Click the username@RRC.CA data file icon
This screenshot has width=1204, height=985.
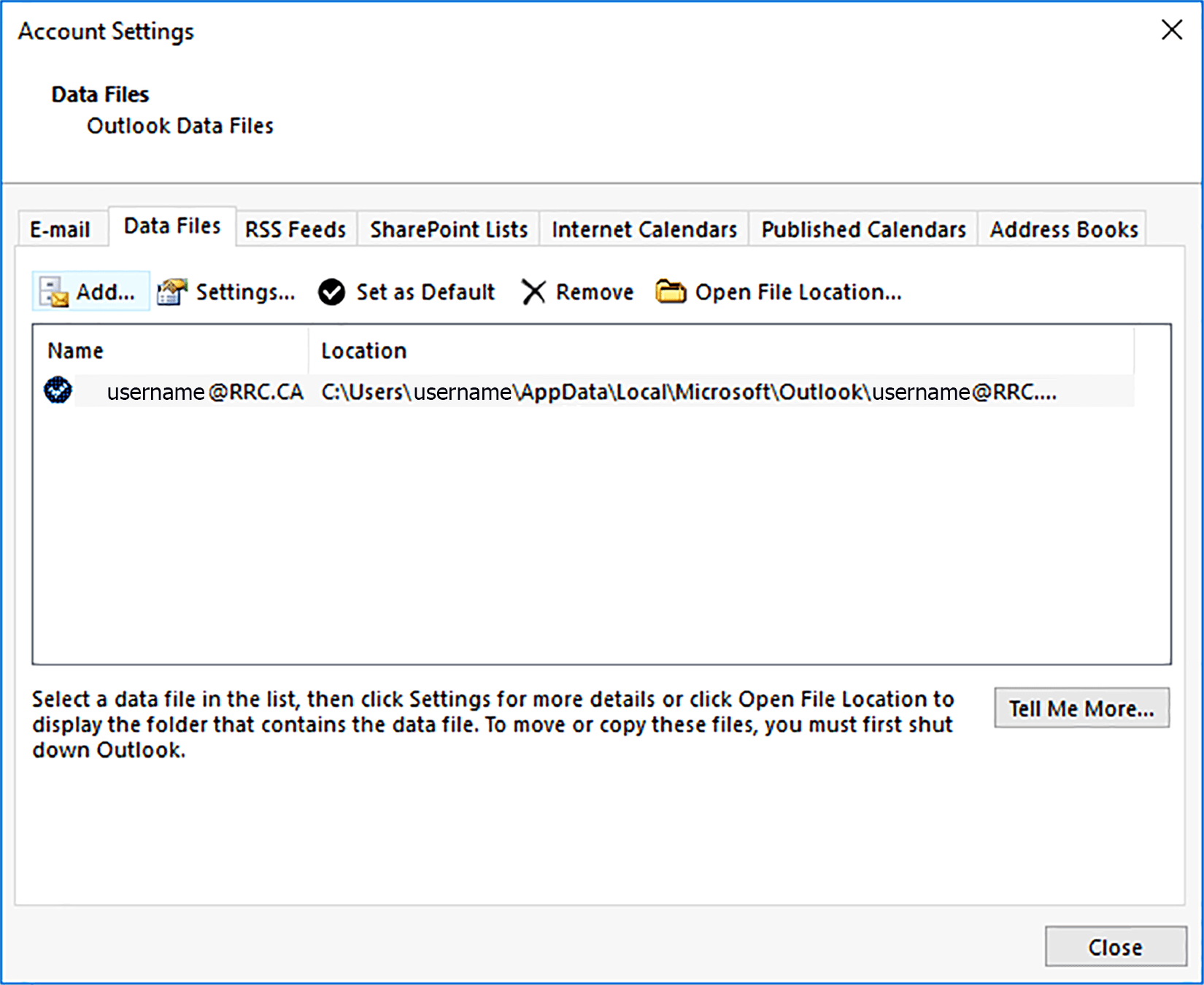(x=57, y=391)
